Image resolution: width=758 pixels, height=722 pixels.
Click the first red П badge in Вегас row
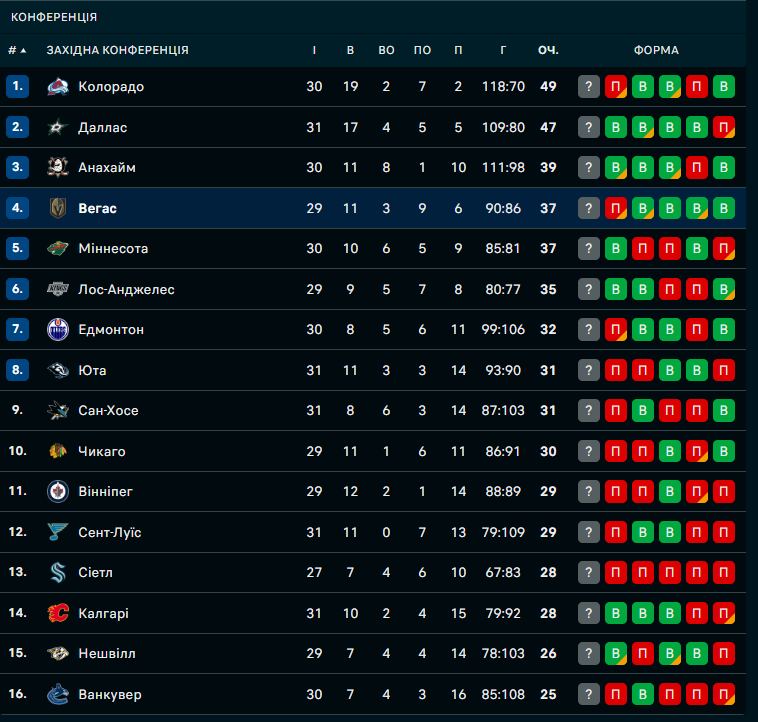(x=616, y=208)
